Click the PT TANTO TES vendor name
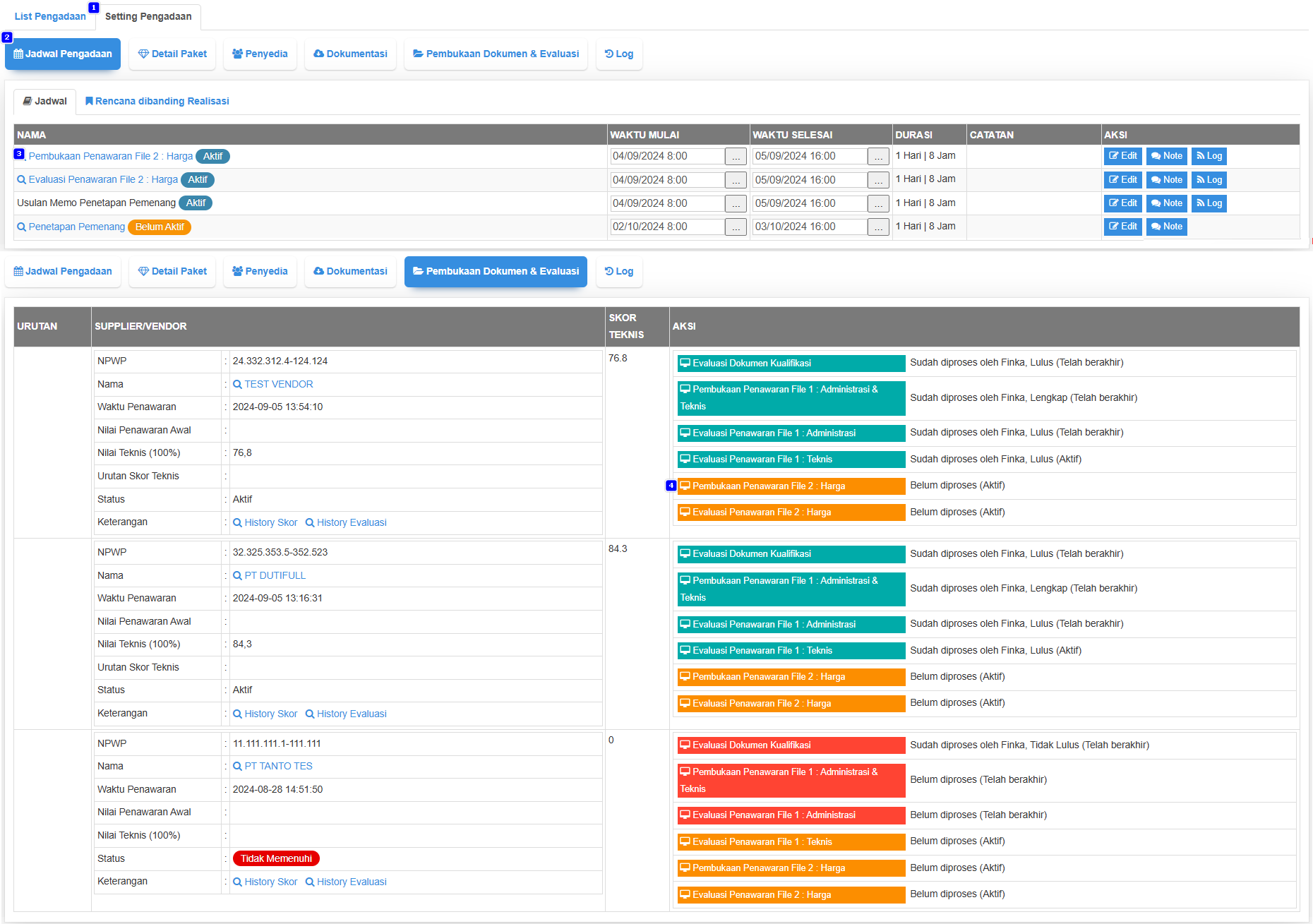This screenshot has height=924, width=1313. coord(278,766)
